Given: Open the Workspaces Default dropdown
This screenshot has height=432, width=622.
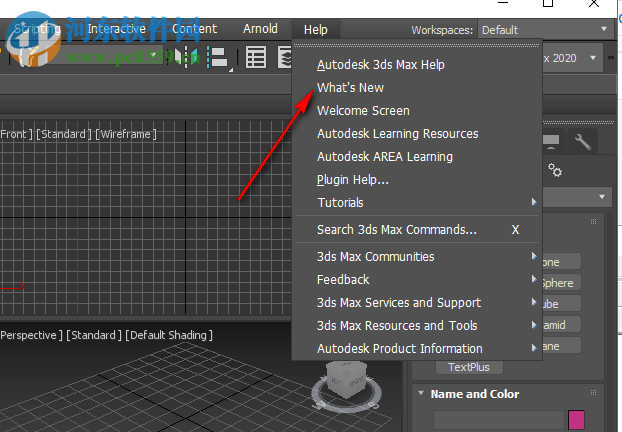Looking at the screenshot, I should pyautogui.click(x=544, y=29).
